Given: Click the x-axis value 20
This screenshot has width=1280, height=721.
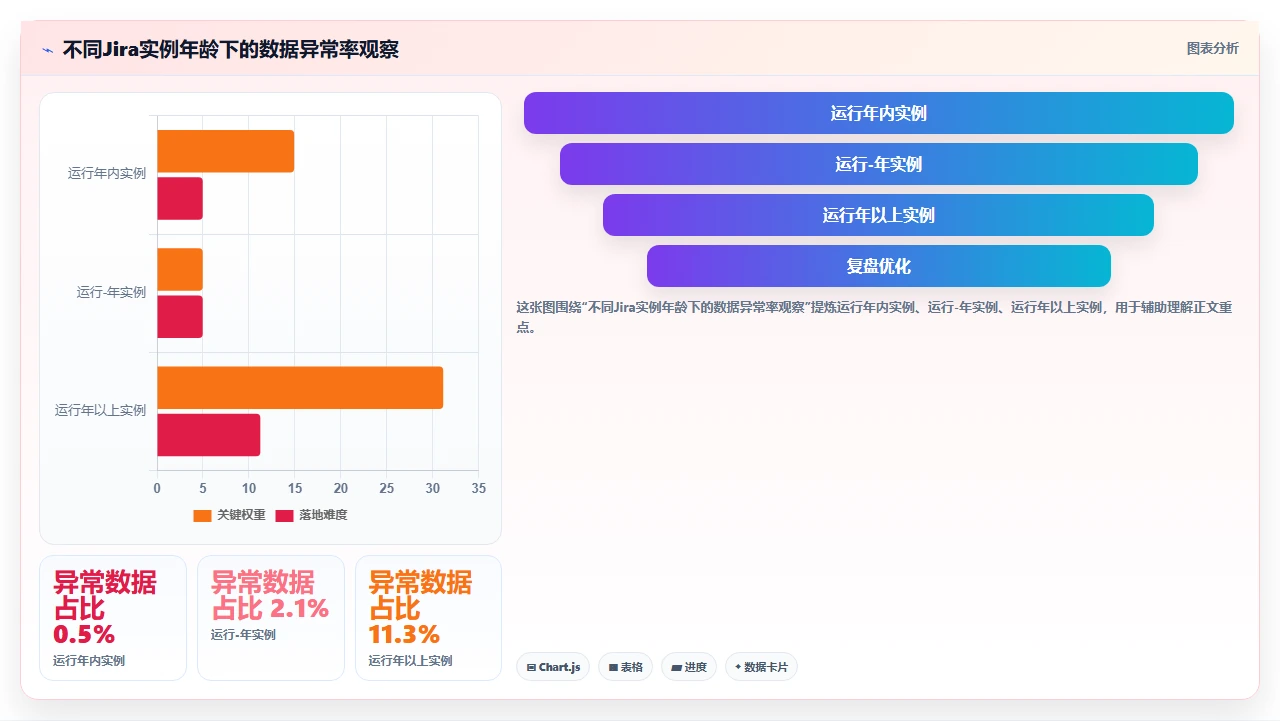Looking at the screenshot, I should (x=340, y=488).
